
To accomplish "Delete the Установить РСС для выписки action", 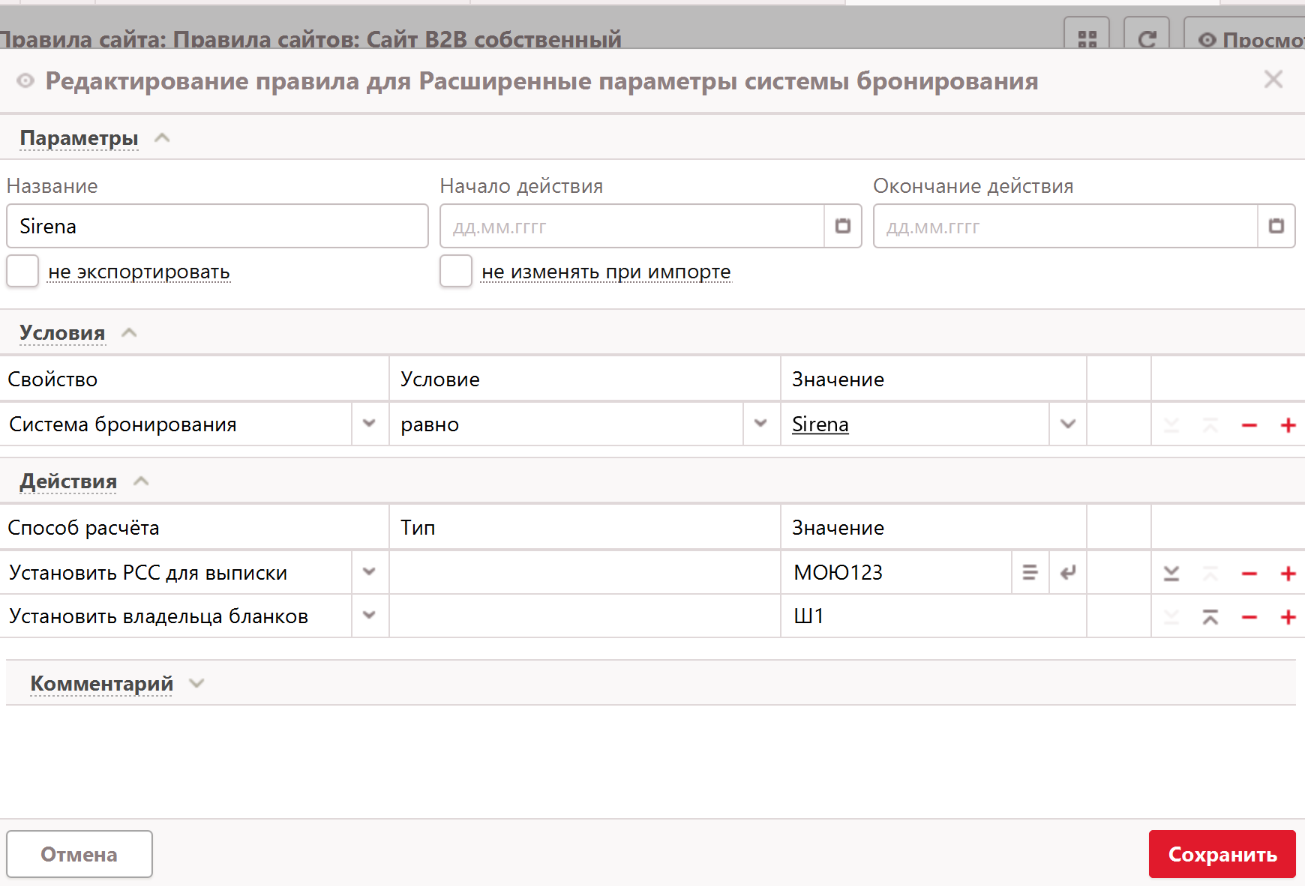I will [1249, 574].
